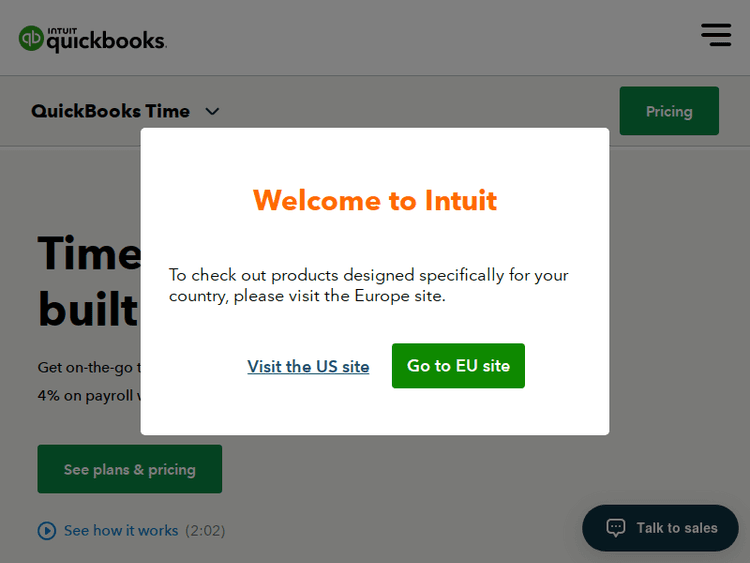This screenshot has height=563, width=750.
Task: Click the play icon beside See how it works
Action: [x=47, y=531]
